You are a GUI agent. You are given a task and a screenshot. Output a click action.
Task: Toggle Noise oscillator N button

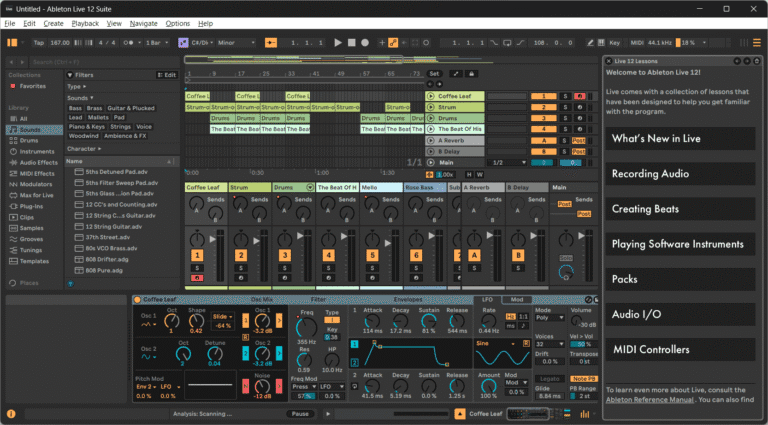[245, 386]
